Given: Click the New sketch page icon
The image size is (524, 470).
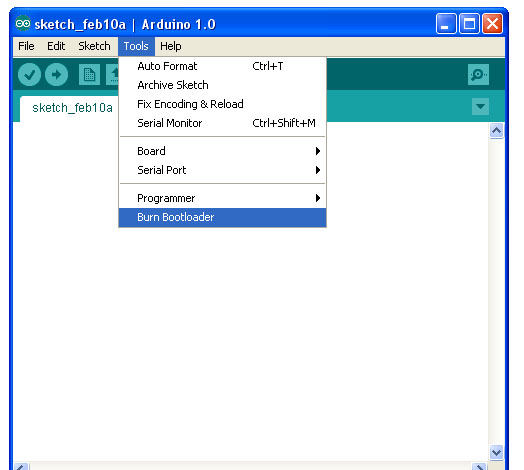Looking at the screenshot, I should tap(89, 74).
